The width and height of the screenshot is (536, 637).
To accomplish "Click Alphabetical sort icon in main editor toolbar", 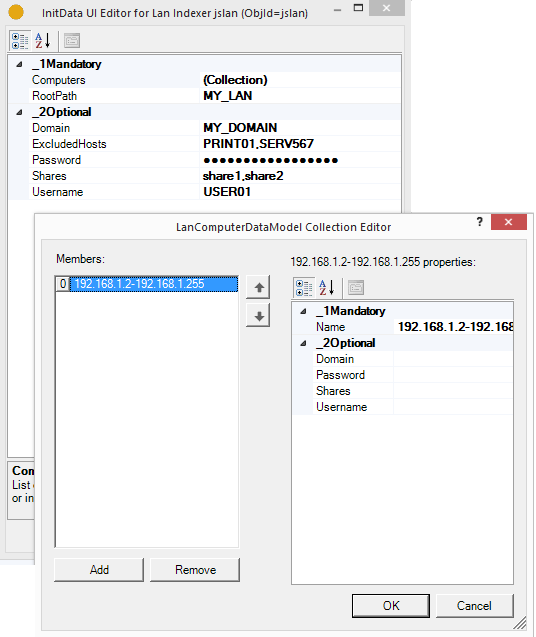I will pyautogui.click(x=42, y=41).
